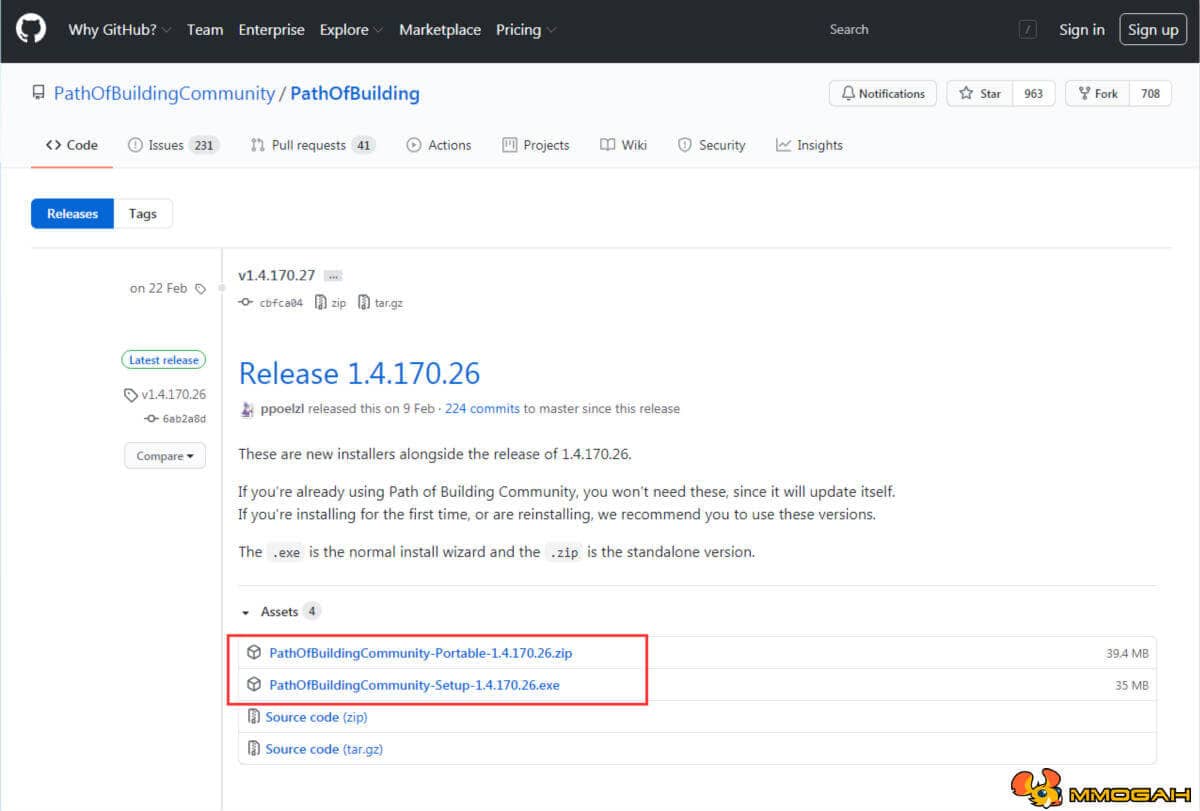Open the ppoelzl user profile link
Image resolution: width=1200 pixels, height=811 pixels.
[283, 409]
